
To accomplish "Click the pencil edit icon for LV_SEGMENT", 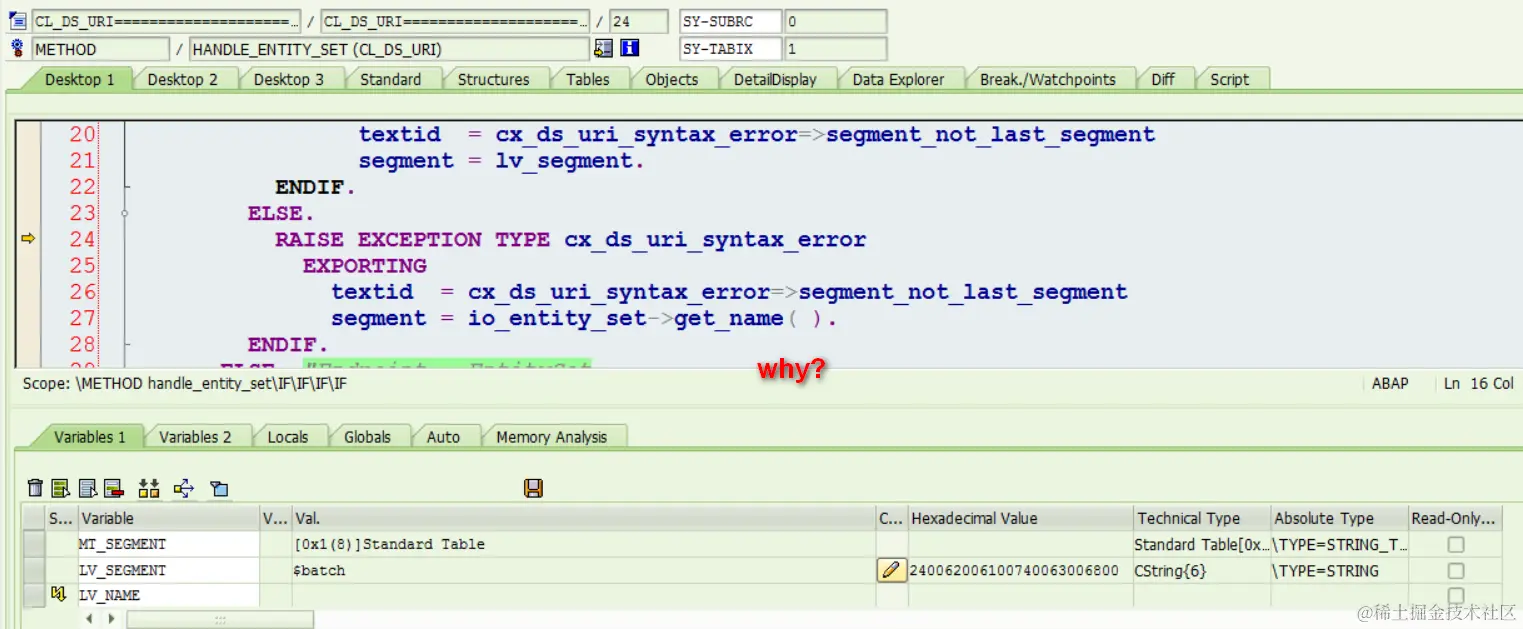I will coord(892,570).
